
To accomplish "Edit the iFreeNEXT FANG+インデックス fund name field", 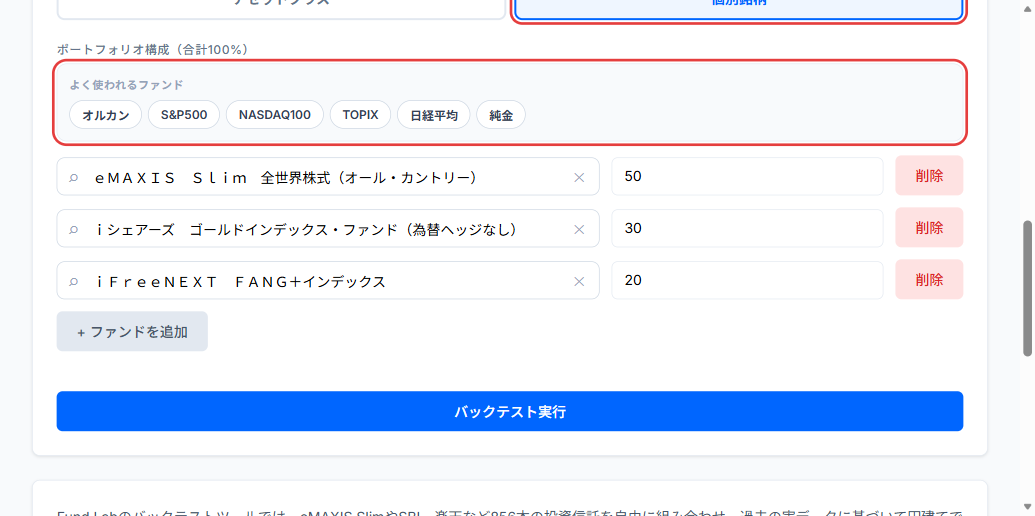I will pos(328,280).
